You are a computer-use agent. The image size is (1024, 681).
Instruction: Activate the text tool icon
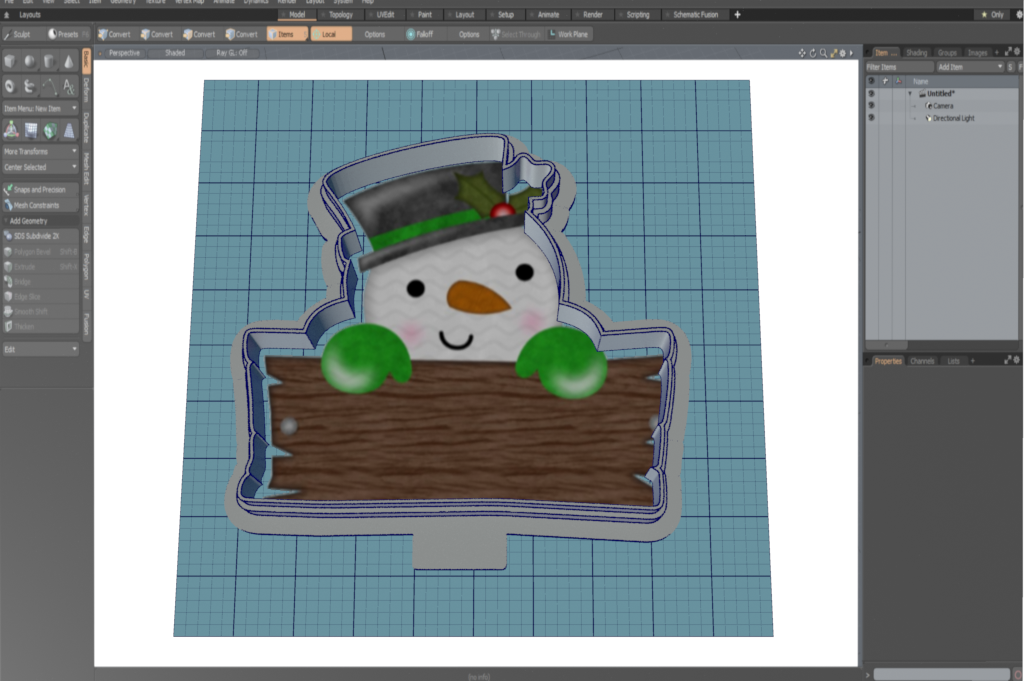(68, 87)
